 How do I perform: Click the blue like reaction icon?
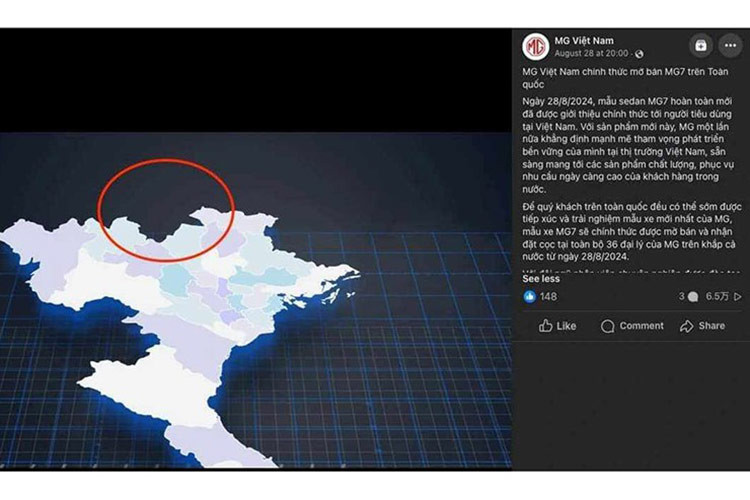tap(529, 297)
